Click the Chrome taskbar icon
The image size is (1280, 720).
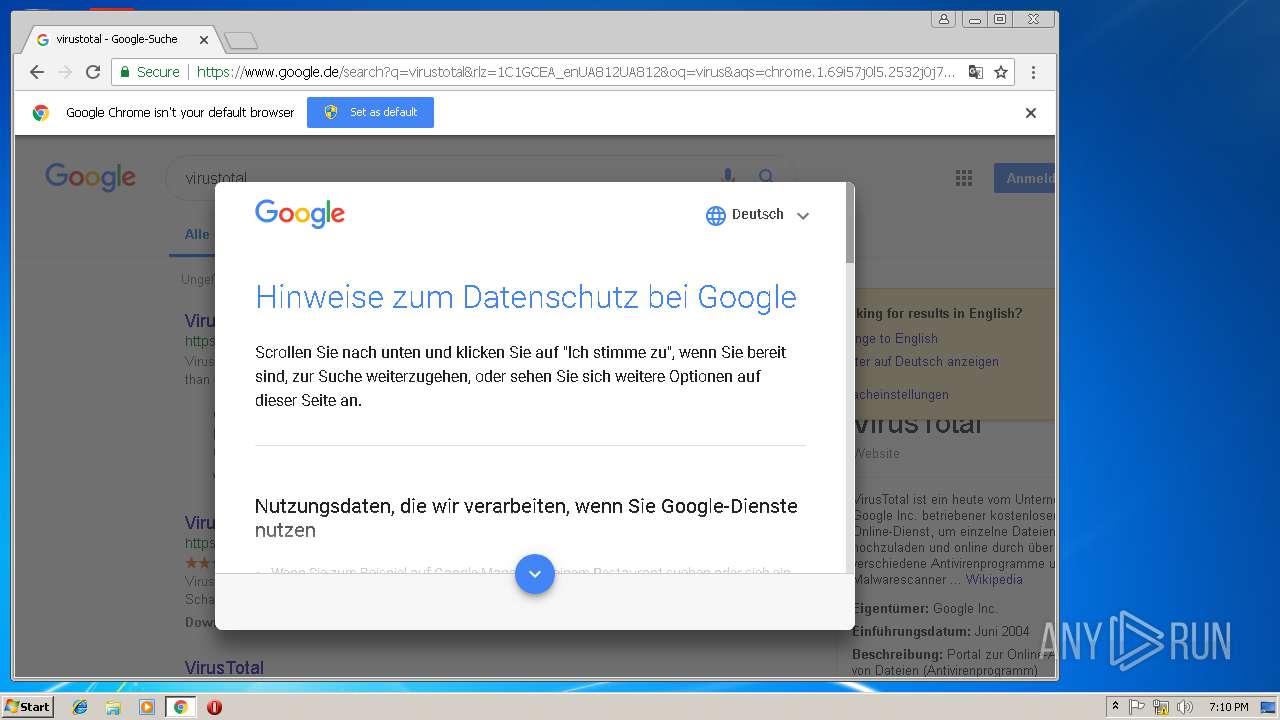click(180, 707)
